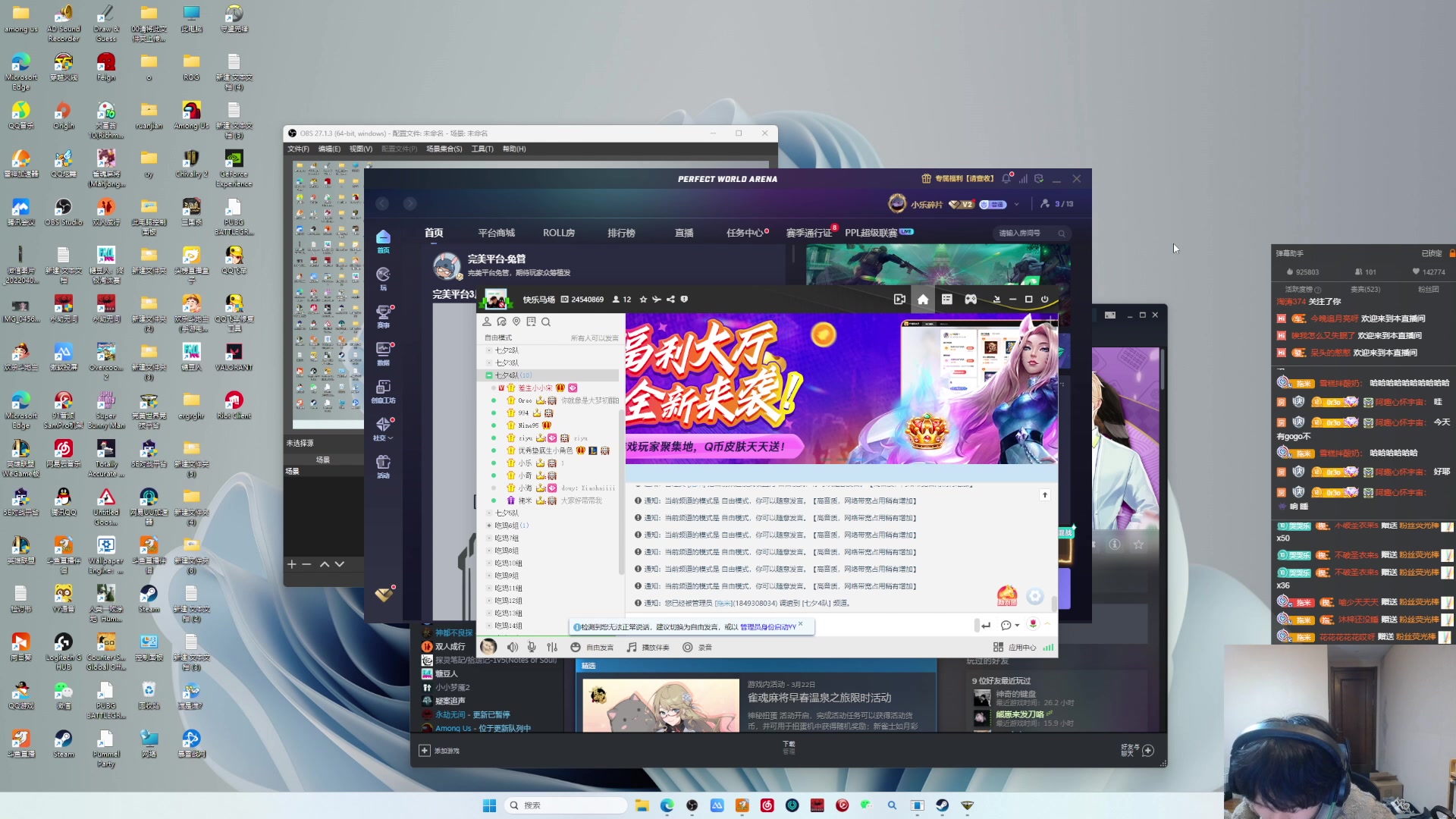Toggle the YY microphone icon
The width and height of the screenshot is (1456, 819).
coord(532,647)
